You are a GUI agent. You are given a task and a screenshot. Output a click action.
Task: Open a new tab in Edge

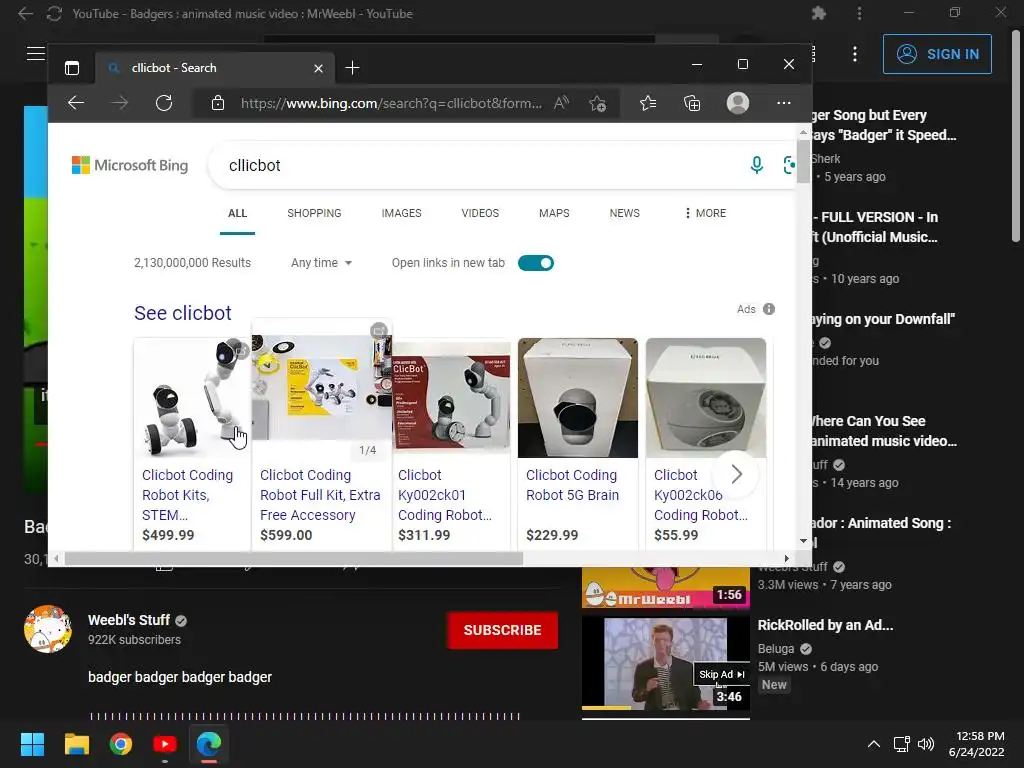[352, 68]
